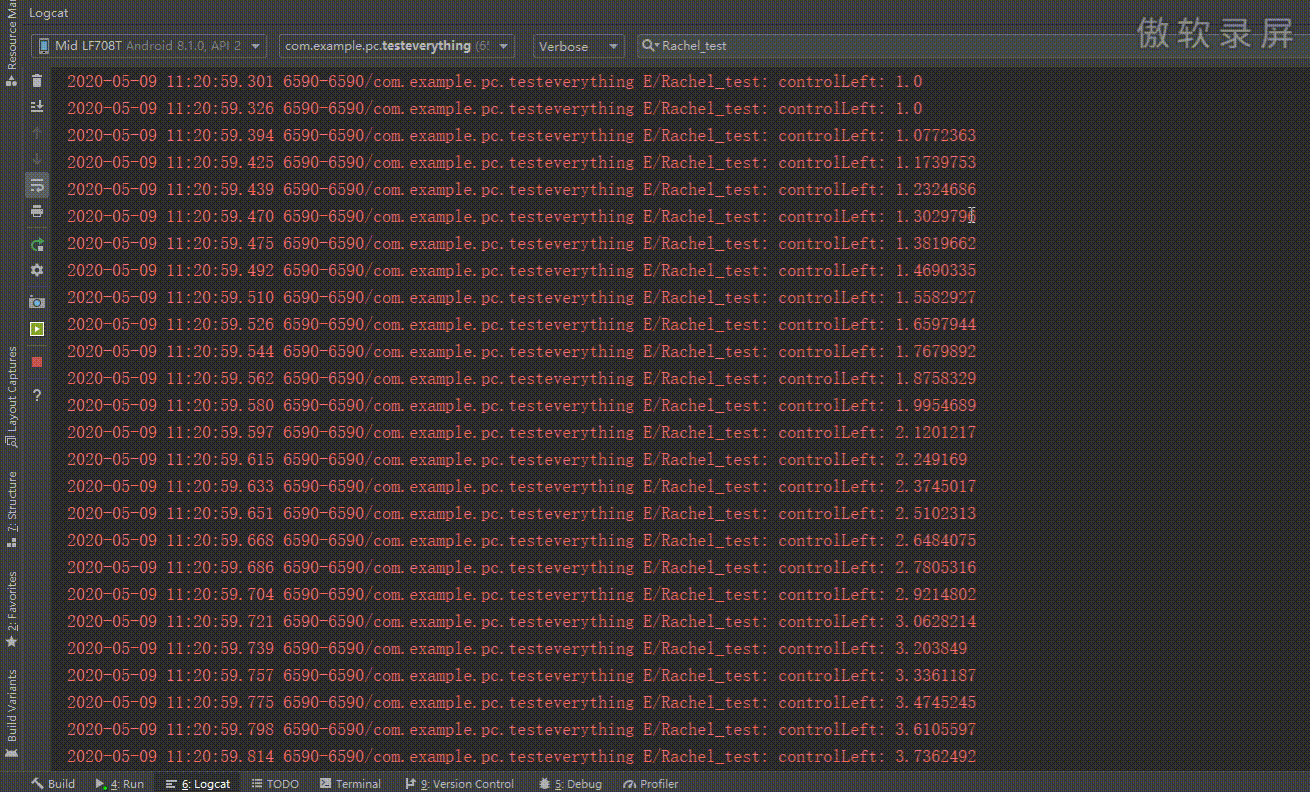Open 2: Favorites side panel

11,608
